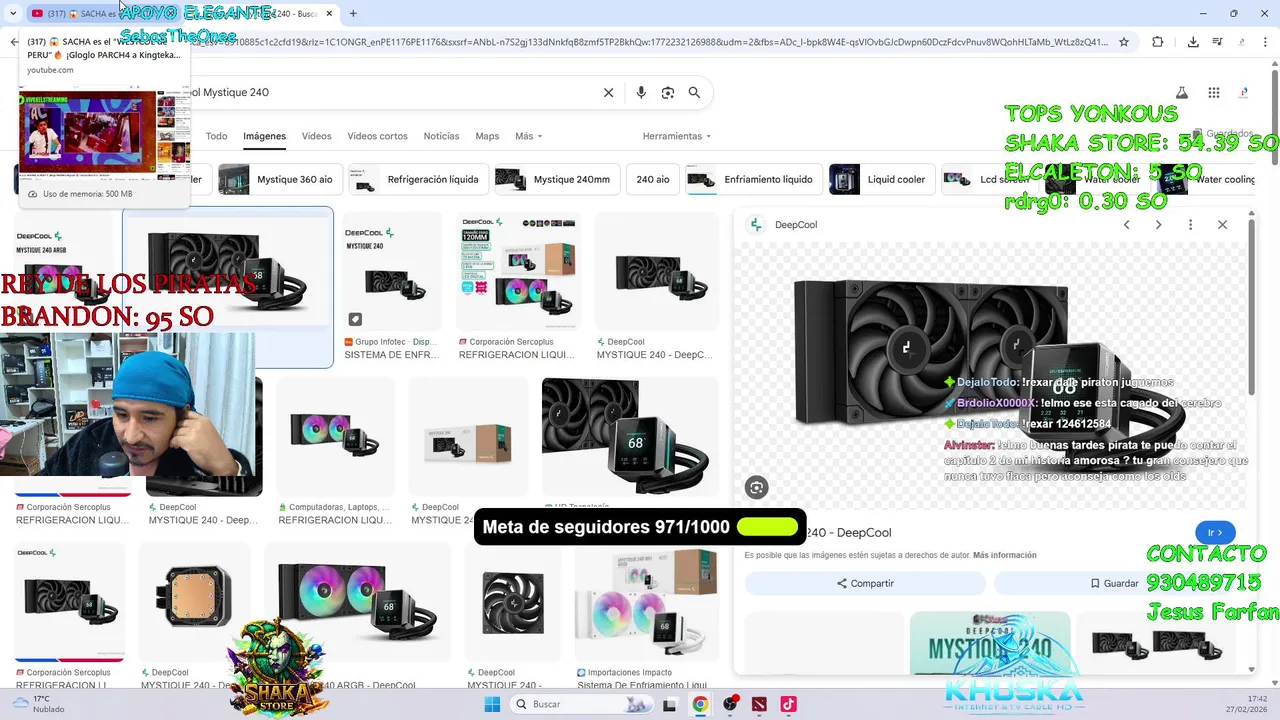Open the weather widget showing 17°C
1280x720 pixels.
click(x=40, y=704)
